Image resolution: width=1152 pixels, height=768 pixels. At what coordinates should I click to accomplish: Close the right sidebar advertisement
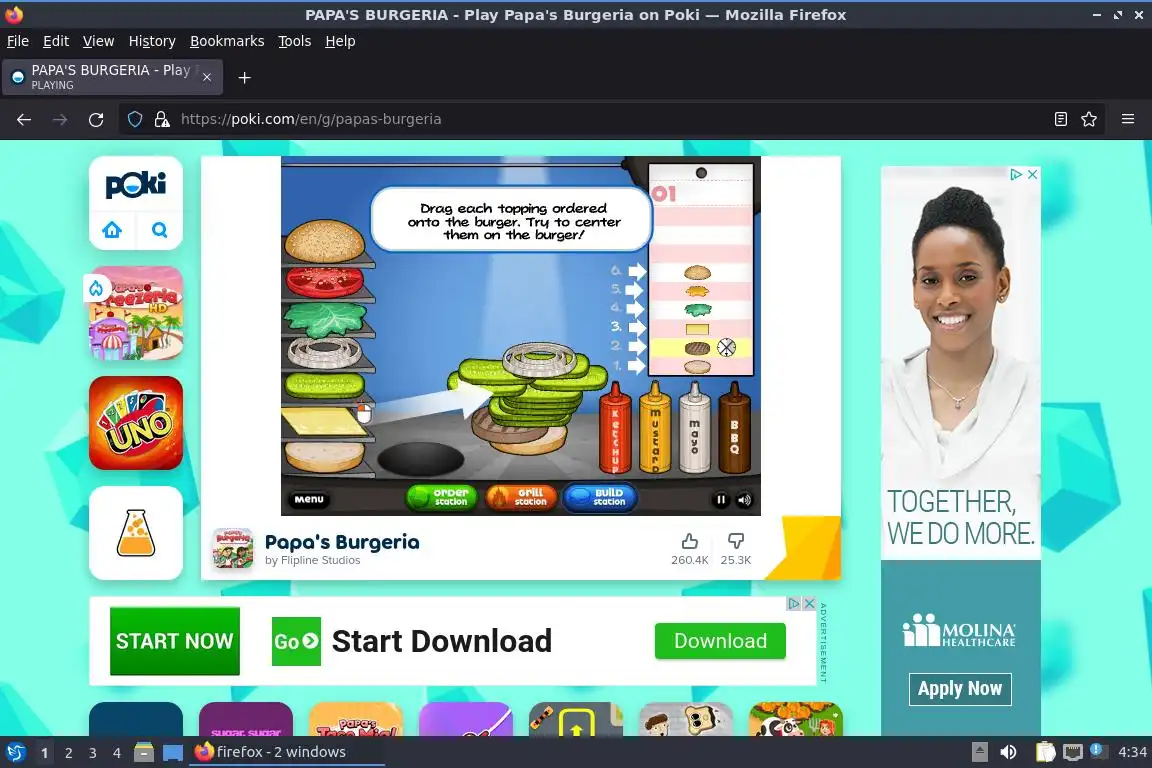point(1032,174)
